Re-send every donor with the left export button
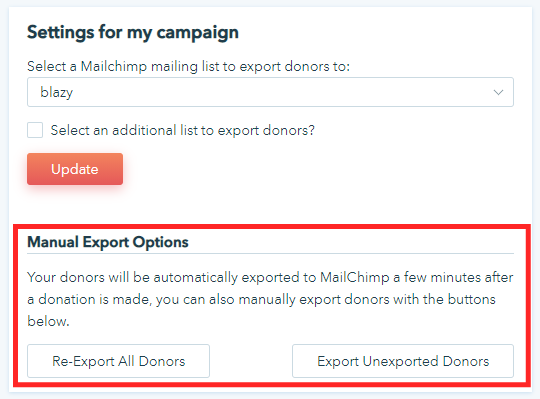The image size is (540, 399). tap(118, 361)
